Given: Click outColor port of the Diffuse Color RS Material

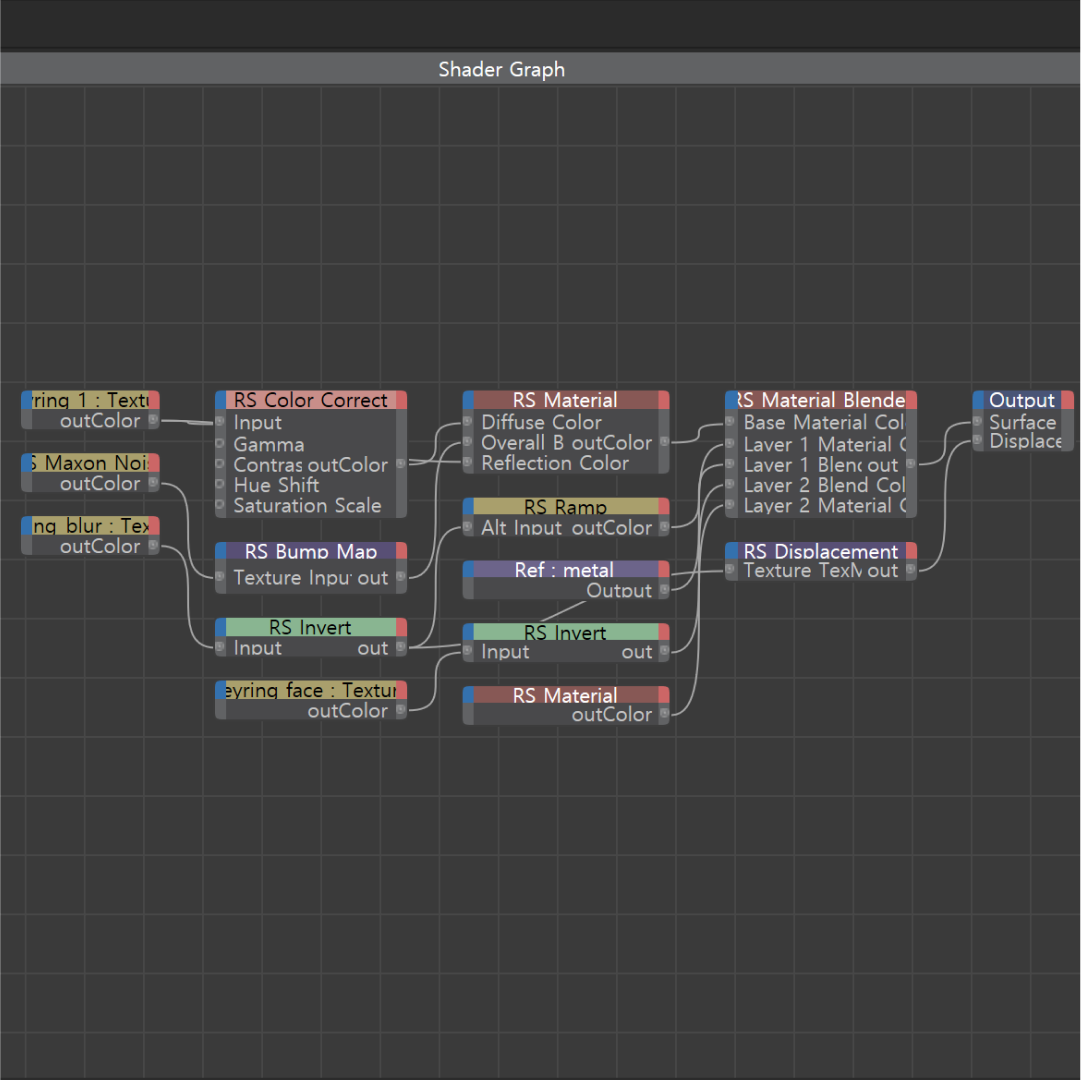Looking at the screenshot, I should click(x=665, y=442).
